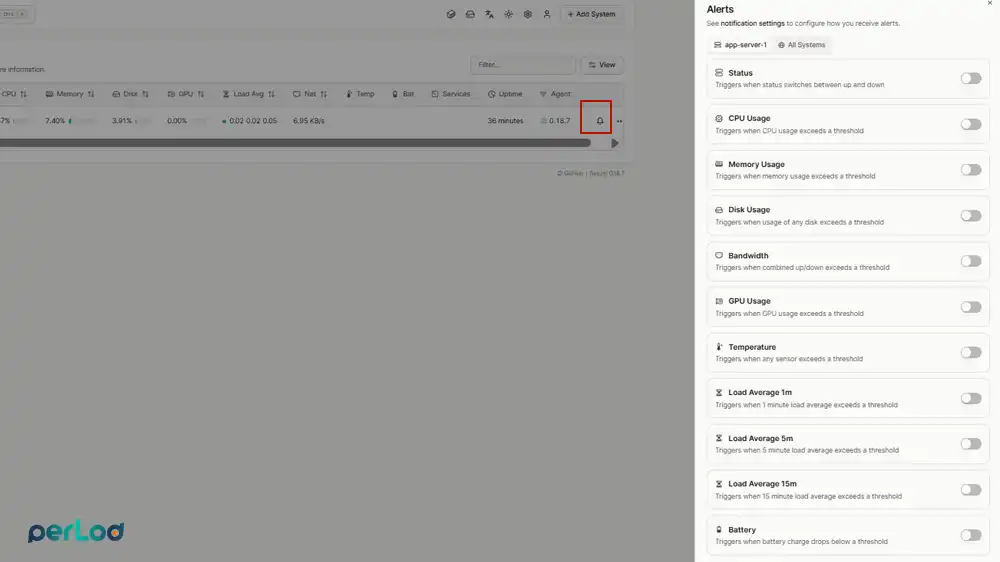
Task: Open the containers box icon in the top bar
Action: pyautogui.click(x=451, y=14)
